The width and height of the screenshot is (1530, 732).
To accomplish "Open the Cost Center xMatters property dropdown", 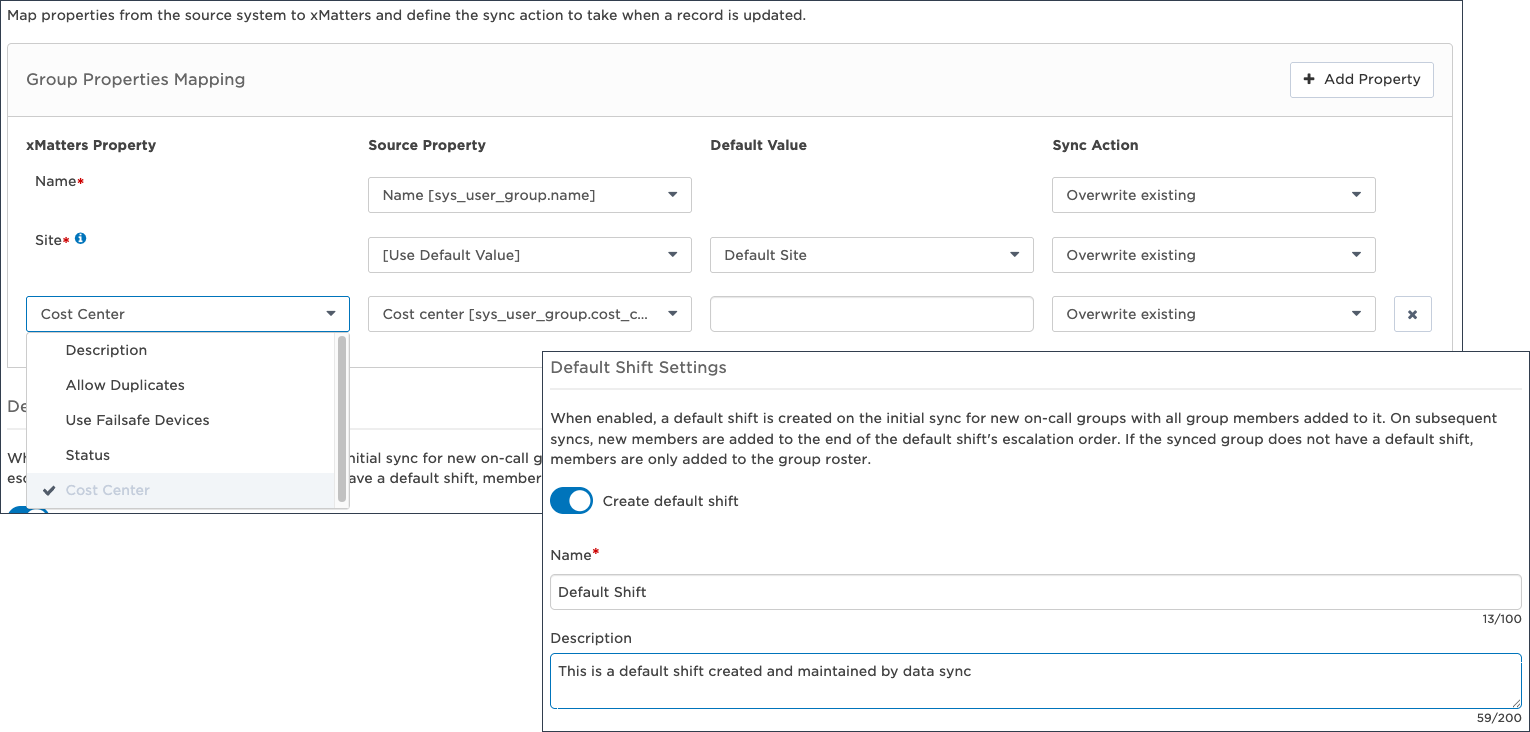I will tap(188, 314).
